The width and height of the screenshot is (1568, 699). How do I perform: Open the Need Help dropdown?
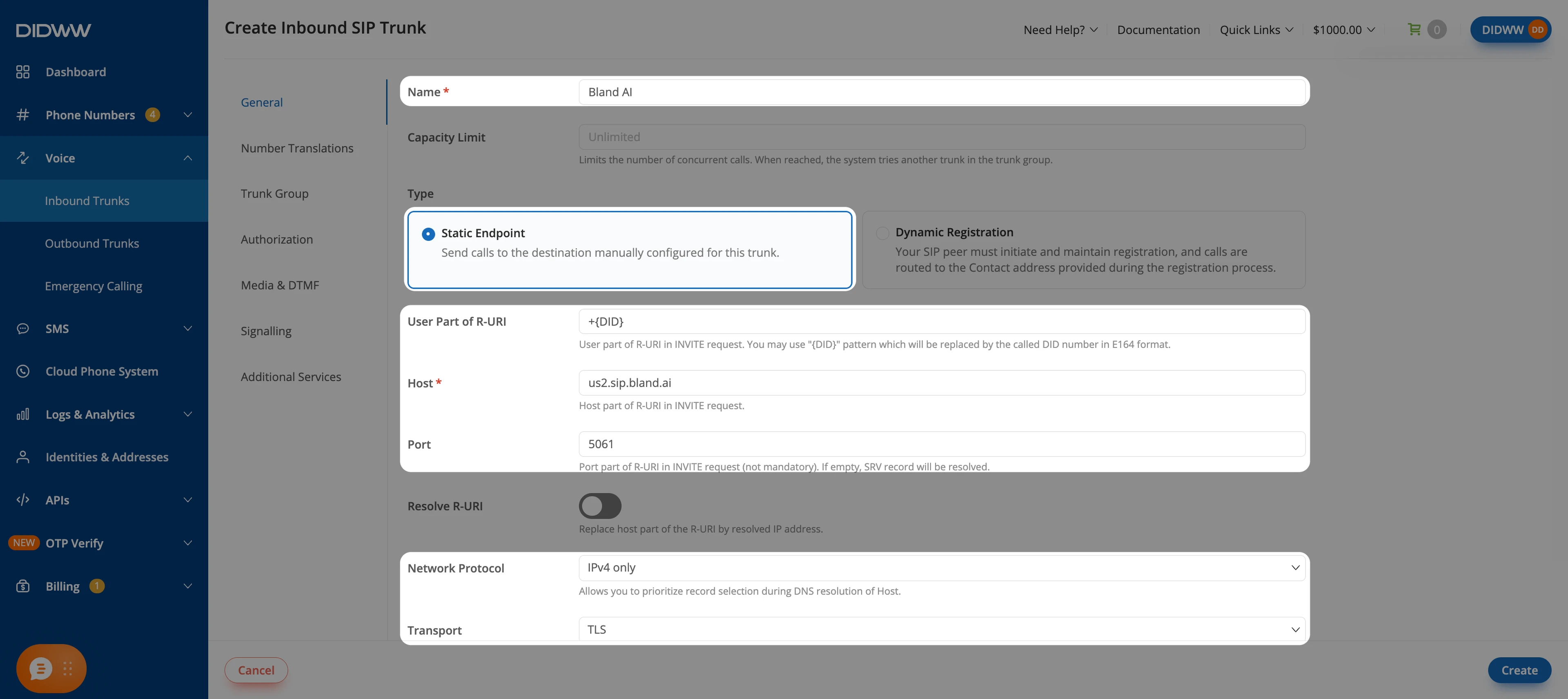click(1060, 30)
